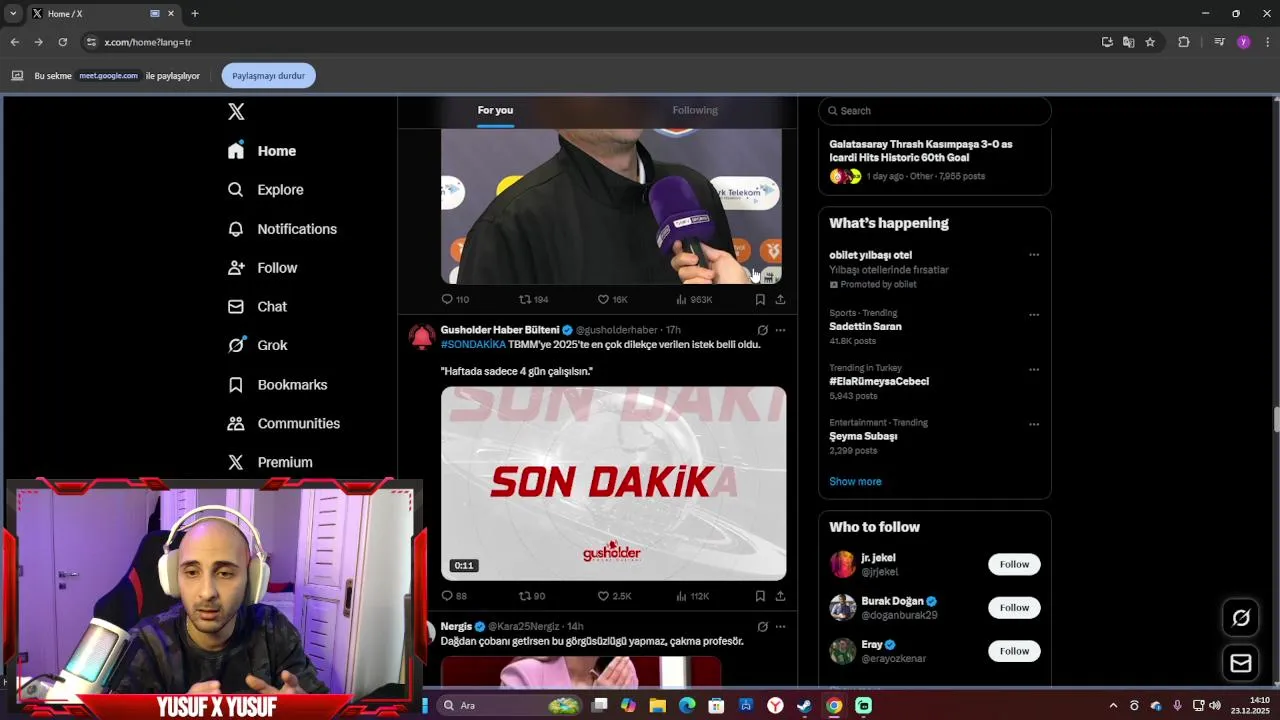Bookmark the post with 963K views
This screenshot has height=720, width=1280.
pyautogui.click(x=760, y=300)
